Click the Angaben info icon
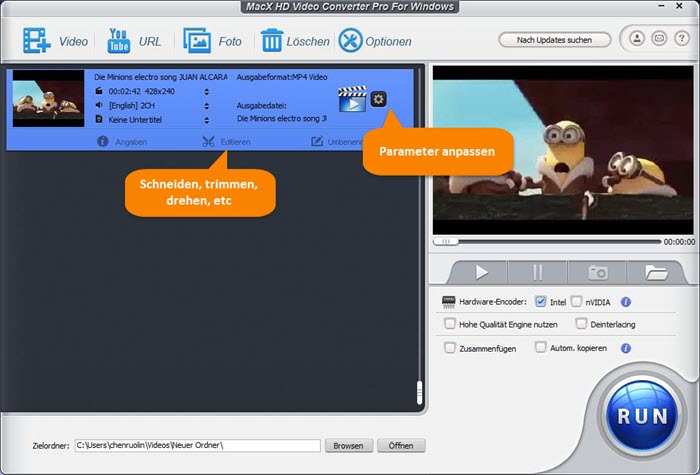 (x=103, y=142)
